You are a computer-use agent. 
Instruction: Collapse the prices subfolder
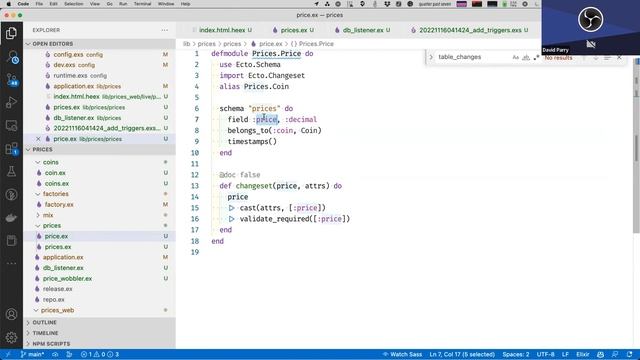point(52,225)
